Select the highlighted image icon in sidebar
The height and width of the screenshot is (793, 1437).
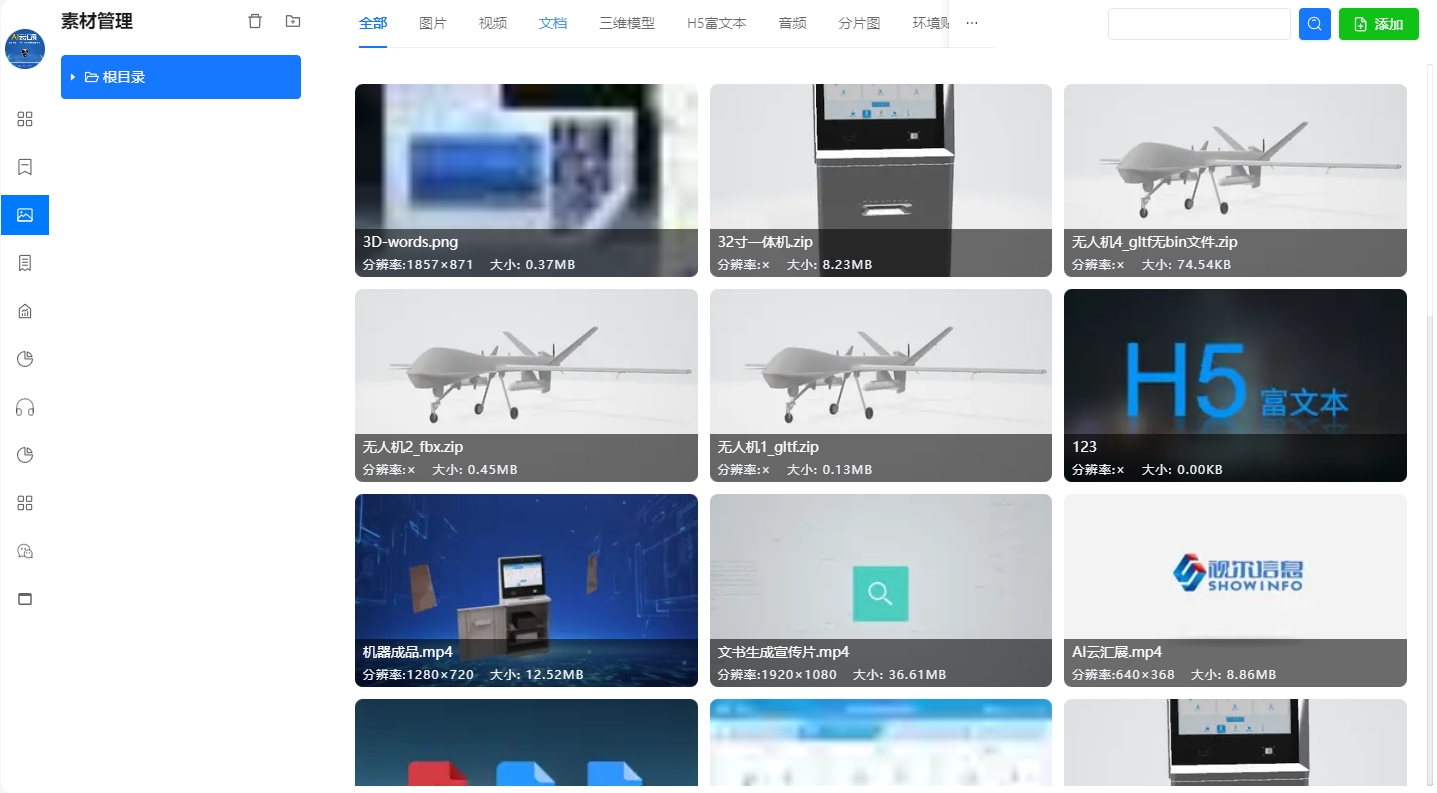pyautogui.click(x=25, y=215)
